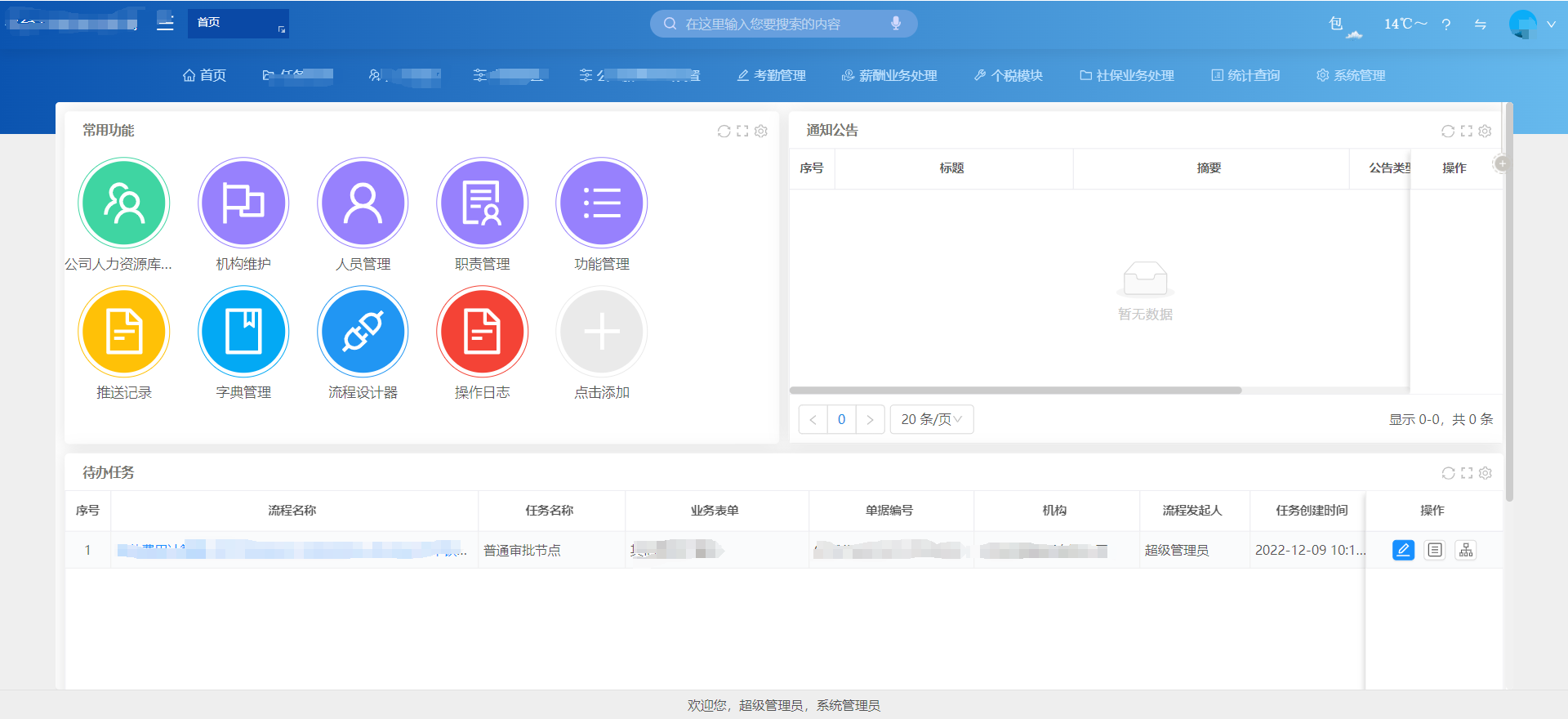The height and width of the screenshot is (719, 1568).
Task: Click the horizontal scrollbar in 通知公告 table
Action: pyautogui.click(x=1016, y=391)
